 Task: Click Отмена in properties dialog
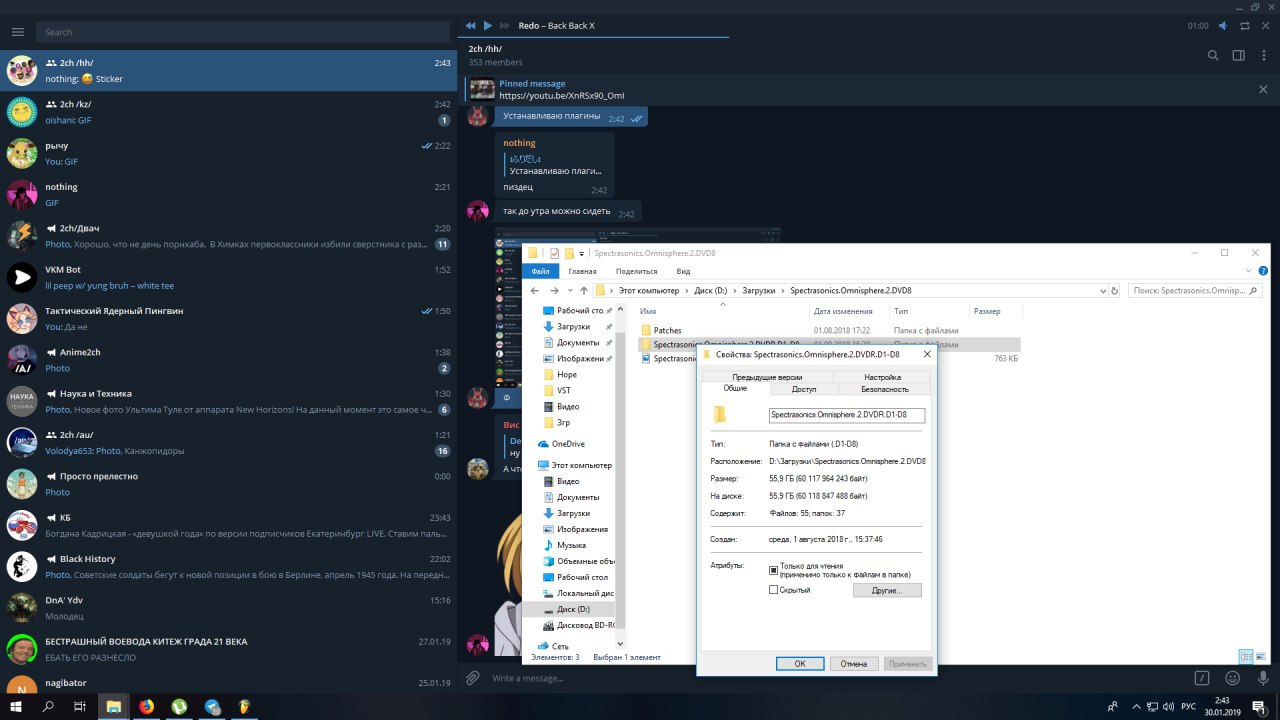click(x=854, y=663)
